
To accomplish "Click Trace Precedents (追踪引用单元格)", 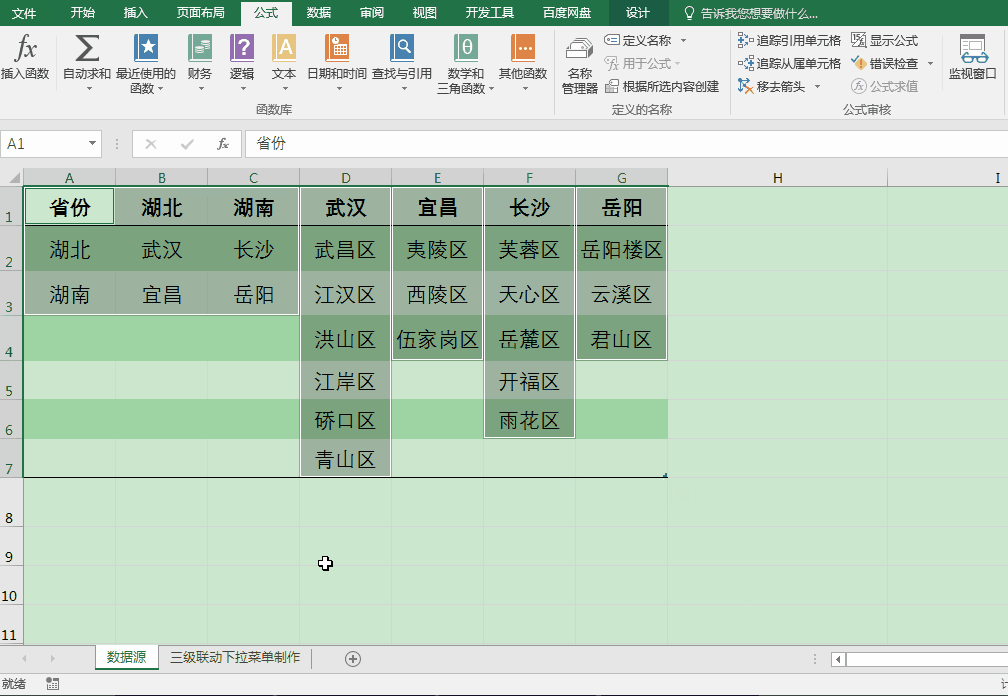I will pos(789,40).
